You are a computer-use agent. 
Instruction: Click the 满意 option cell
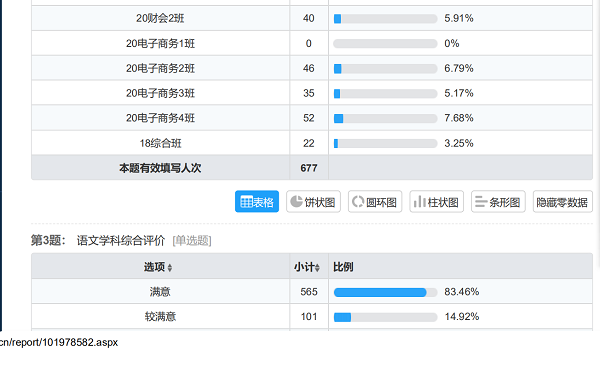160,292
